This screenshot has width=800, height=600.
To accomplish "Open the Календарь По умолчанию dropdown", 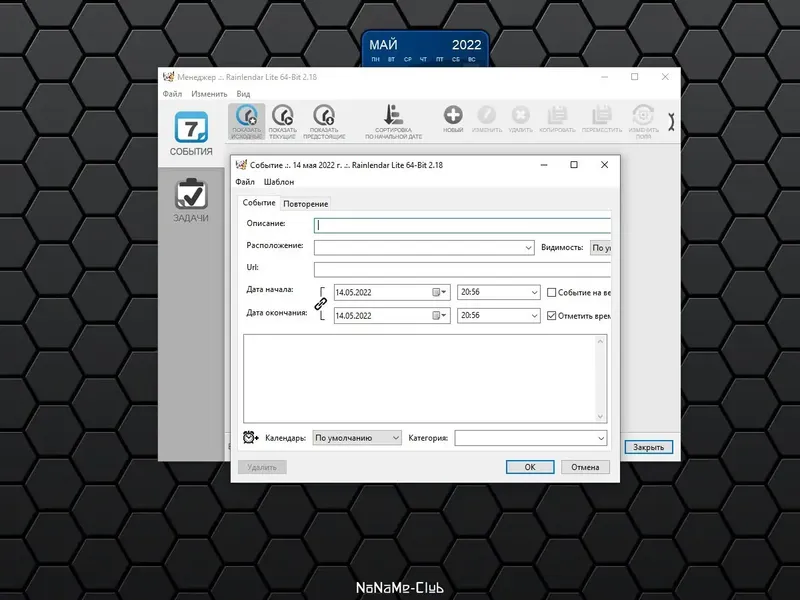I will click(357, 438).
